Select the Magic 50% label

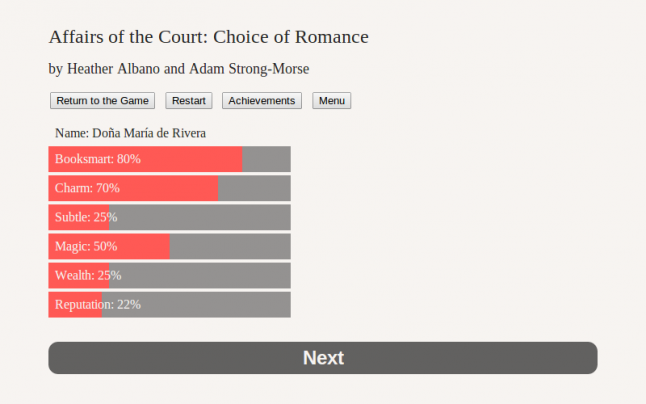tap(86, 246)
